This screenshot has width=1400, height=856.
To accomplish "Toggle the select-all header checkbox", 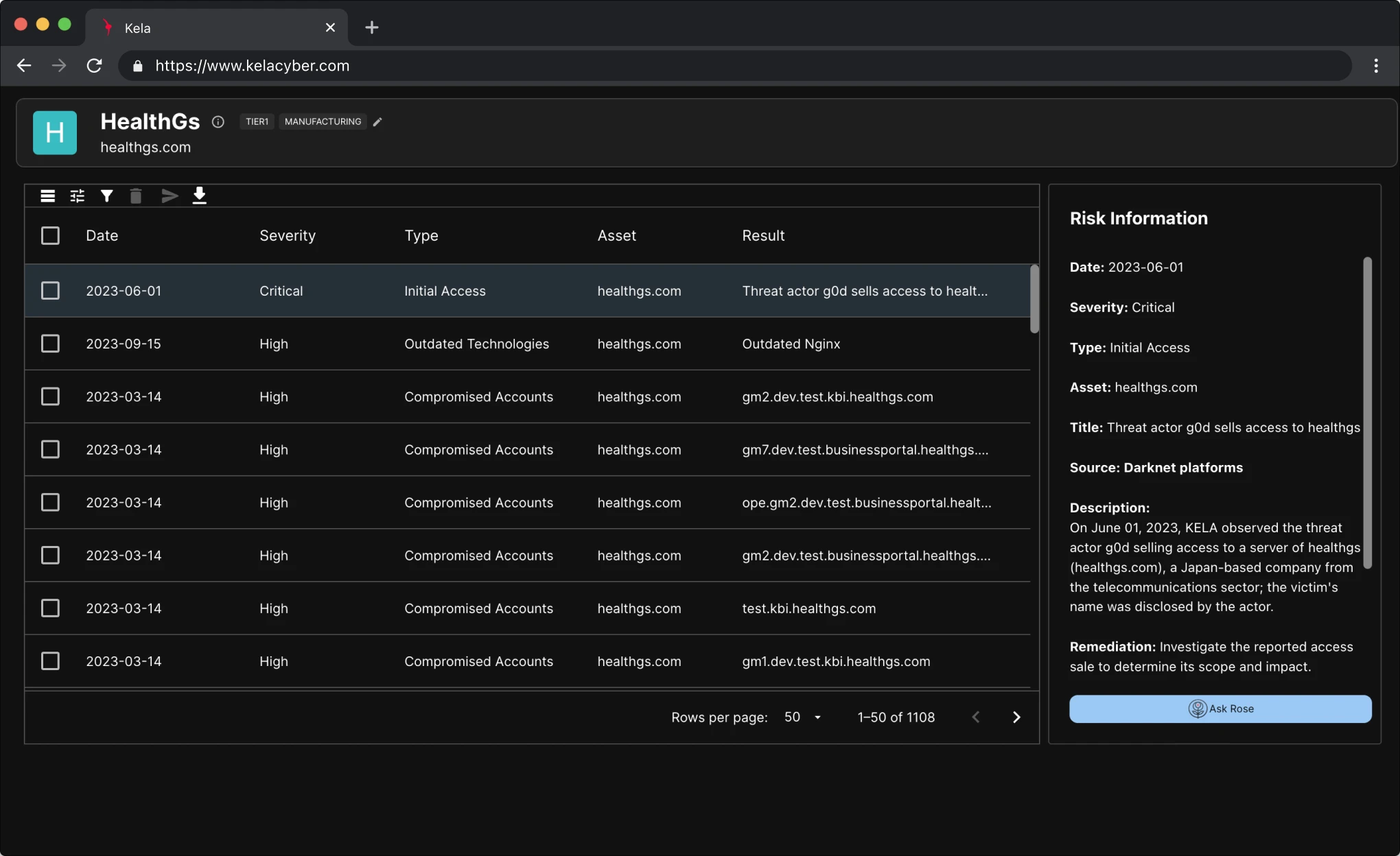I will click(50, 236).
